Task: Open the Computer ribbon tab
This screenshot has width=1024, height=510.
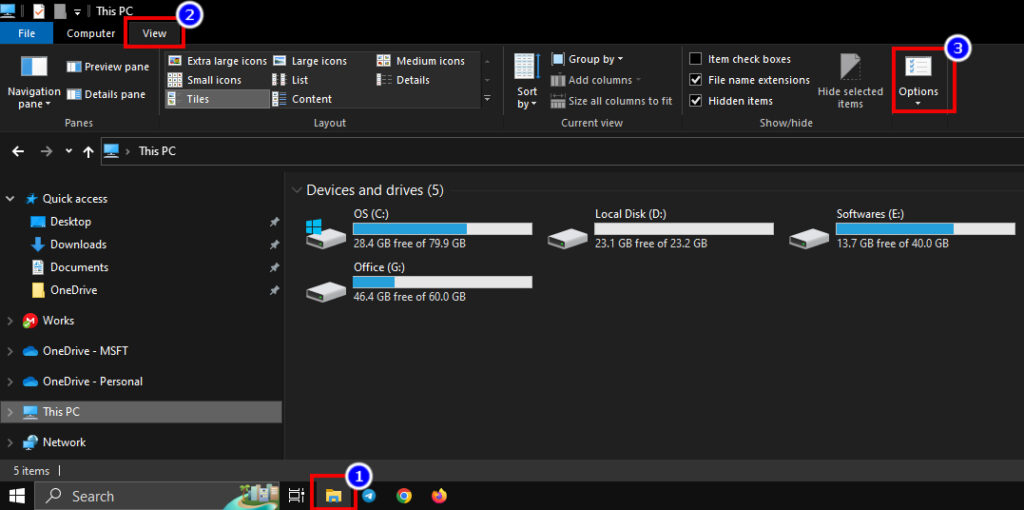Action: point(91,33)
